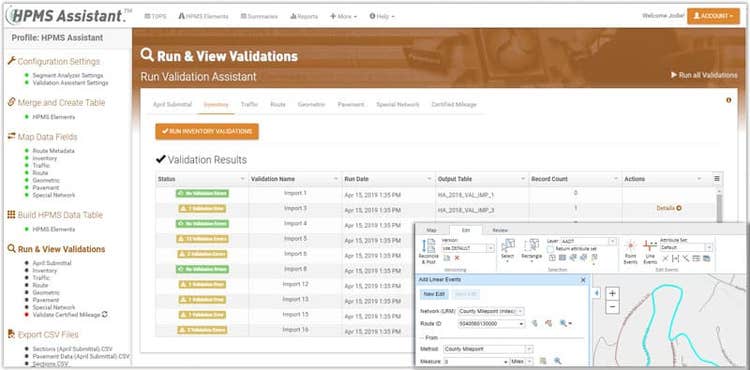The height and width of the screenshot is (370, 750).
Task: Open the Attribute Set dropdown
Action: coord(709,247)
